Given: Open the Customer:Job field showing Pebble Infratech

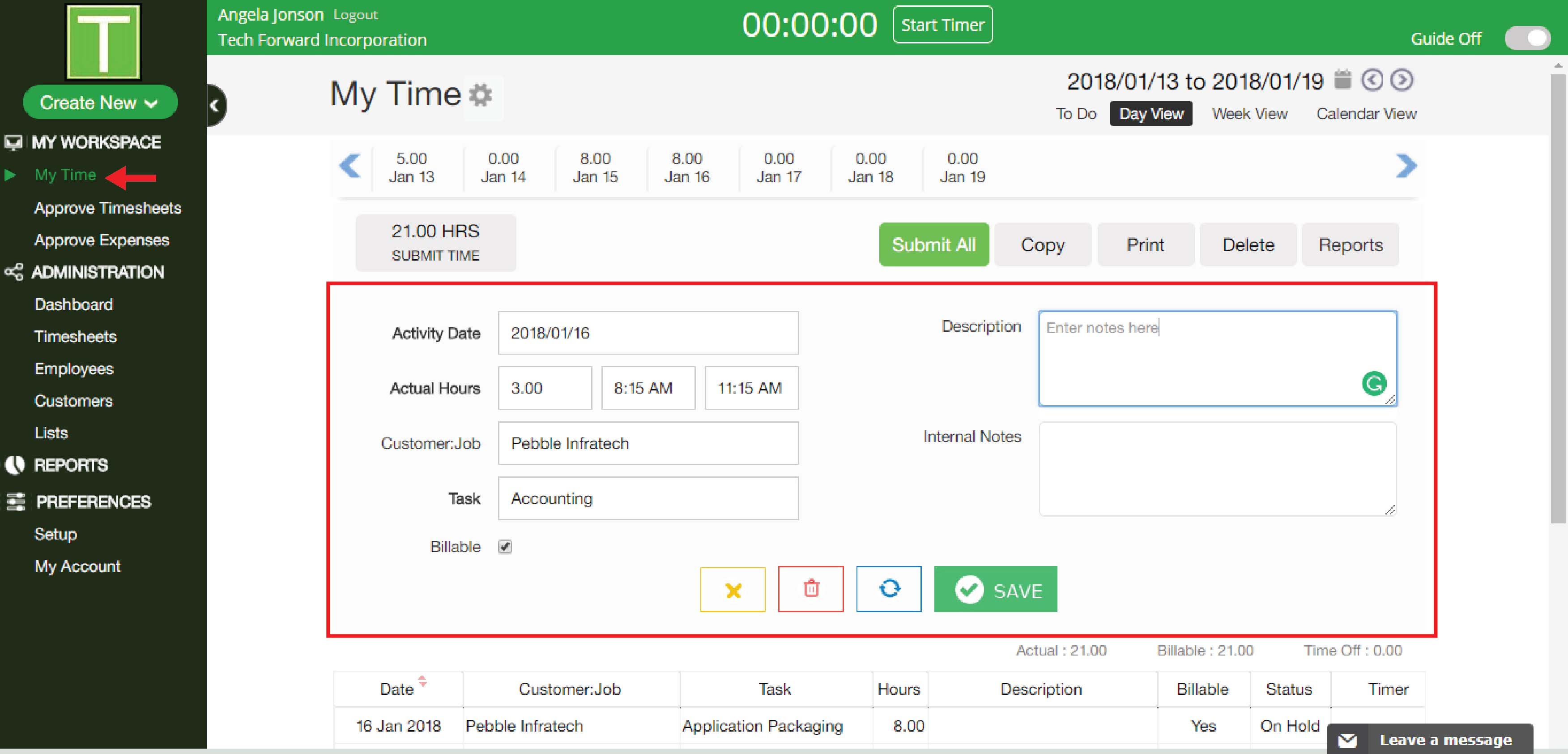Looking at the screenshot, I should (x=648, y=443).
